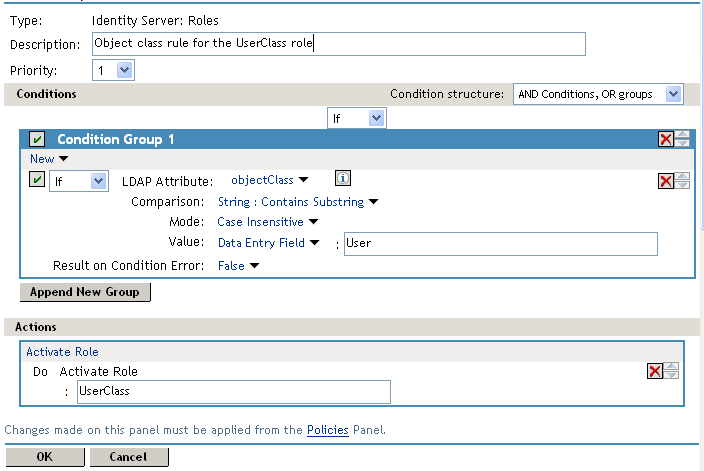This screenshot has height=471, width=704.
Task: Uncheck the LDAP Attribute condition checkbox
Action: 37,180
